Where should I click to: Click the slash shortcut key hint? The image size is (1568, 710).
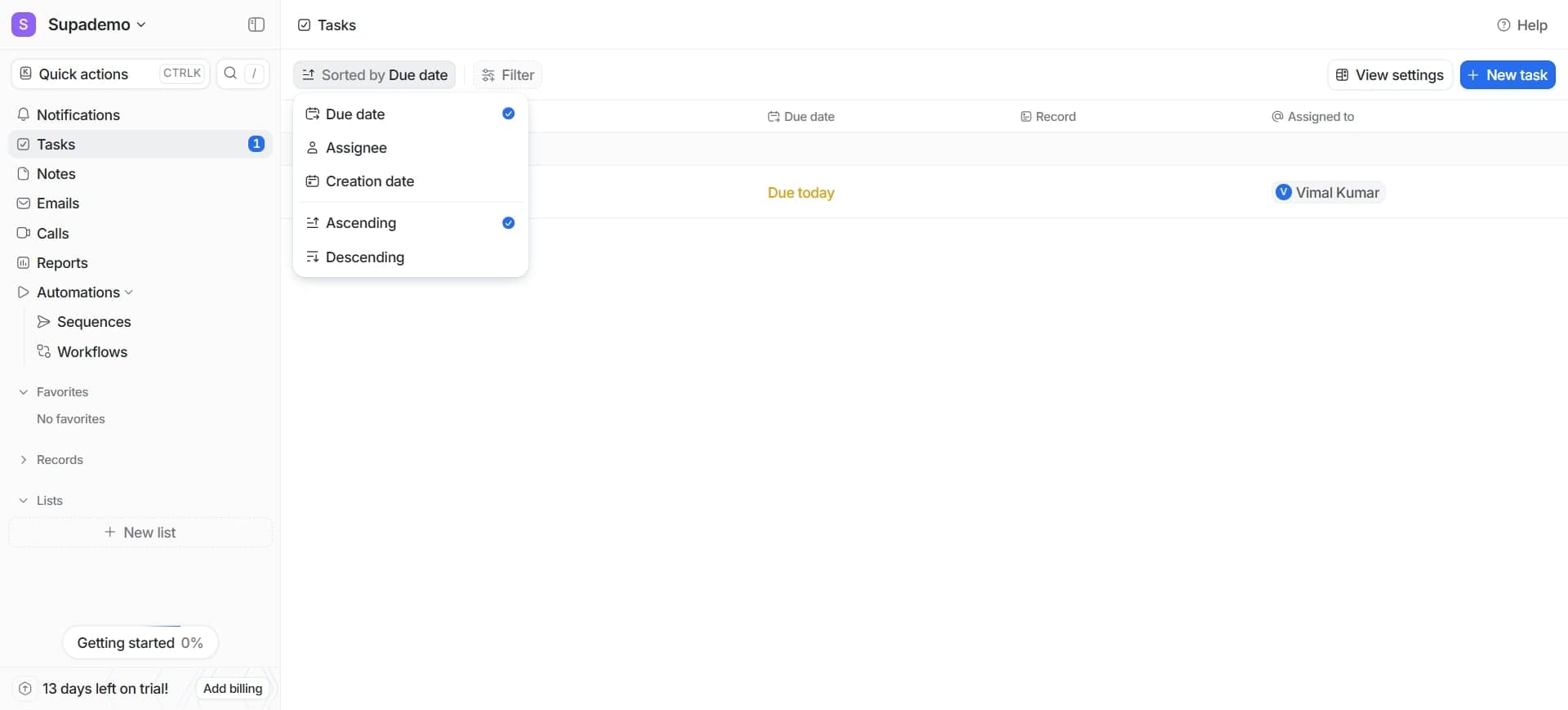tap(254, 73)
